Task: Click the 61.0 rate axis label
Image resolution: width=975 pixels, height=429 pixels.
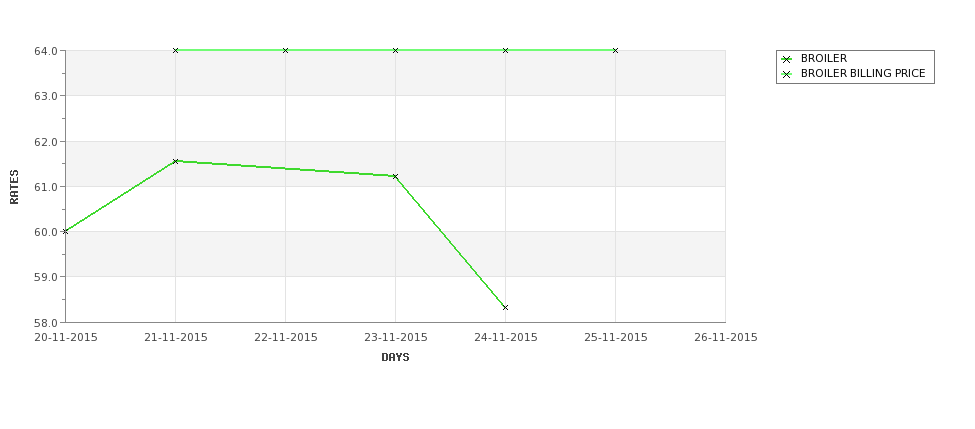Action: point(48,187)
